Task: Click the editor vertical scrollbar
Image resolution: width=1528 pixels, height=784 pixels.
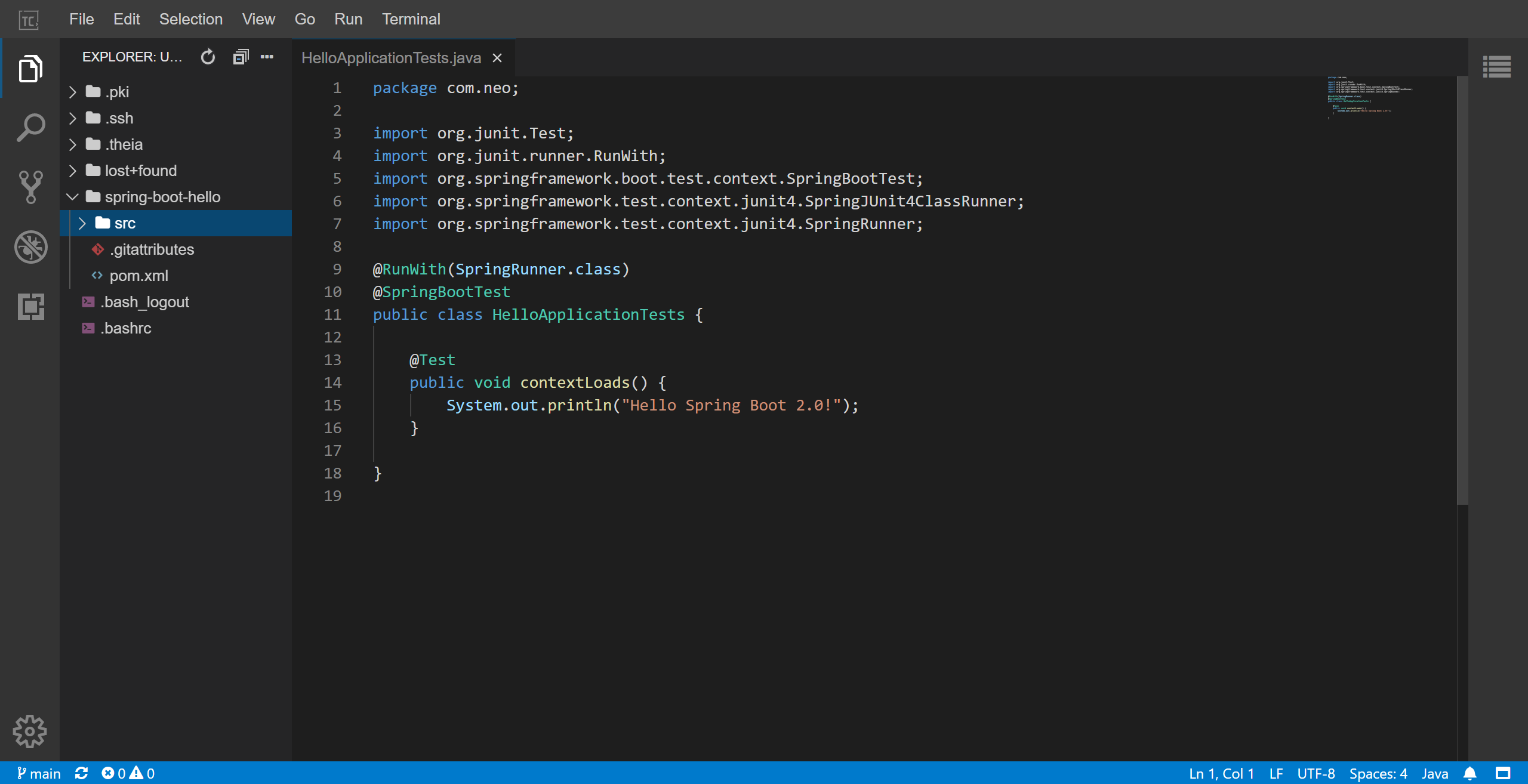Action: (x=1462, y=290)
